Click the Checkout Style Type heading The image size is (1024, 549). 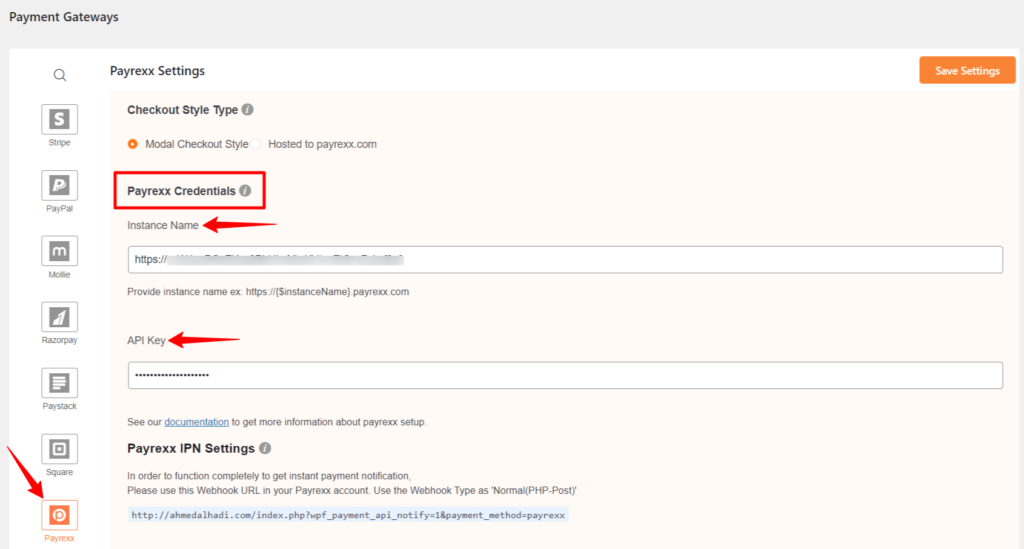[x=182, y=110]
